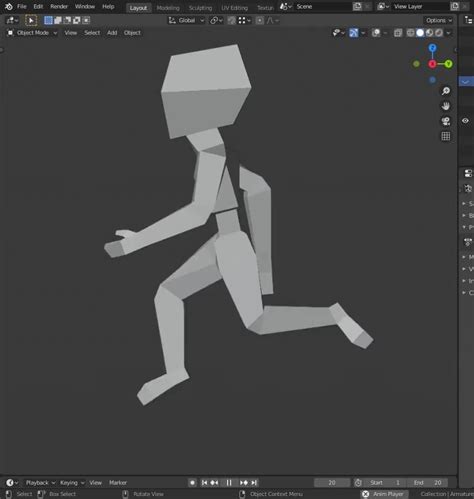Toggle the eye visibility icon in outliner
The width and height of the screenshot is (474, 499).
[465, 121]
